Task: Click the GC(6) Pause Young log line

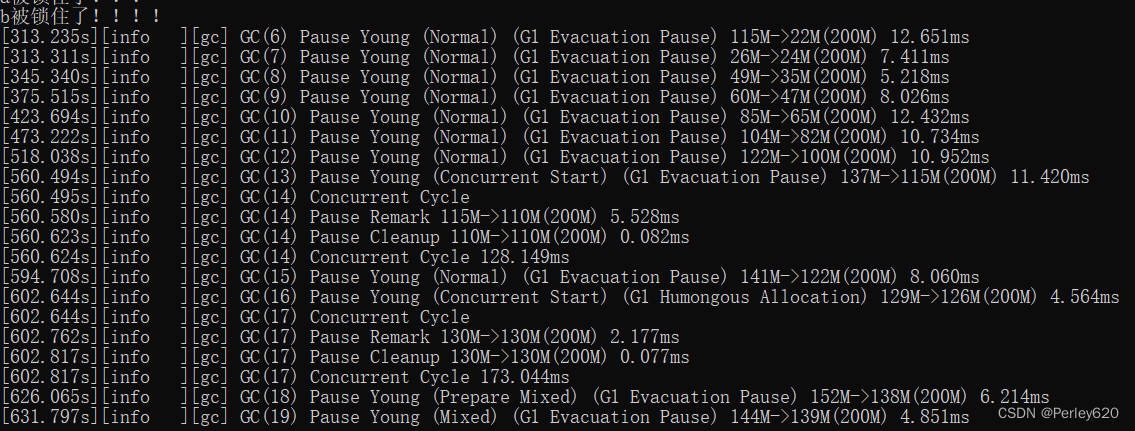Action: pos(485,37)
